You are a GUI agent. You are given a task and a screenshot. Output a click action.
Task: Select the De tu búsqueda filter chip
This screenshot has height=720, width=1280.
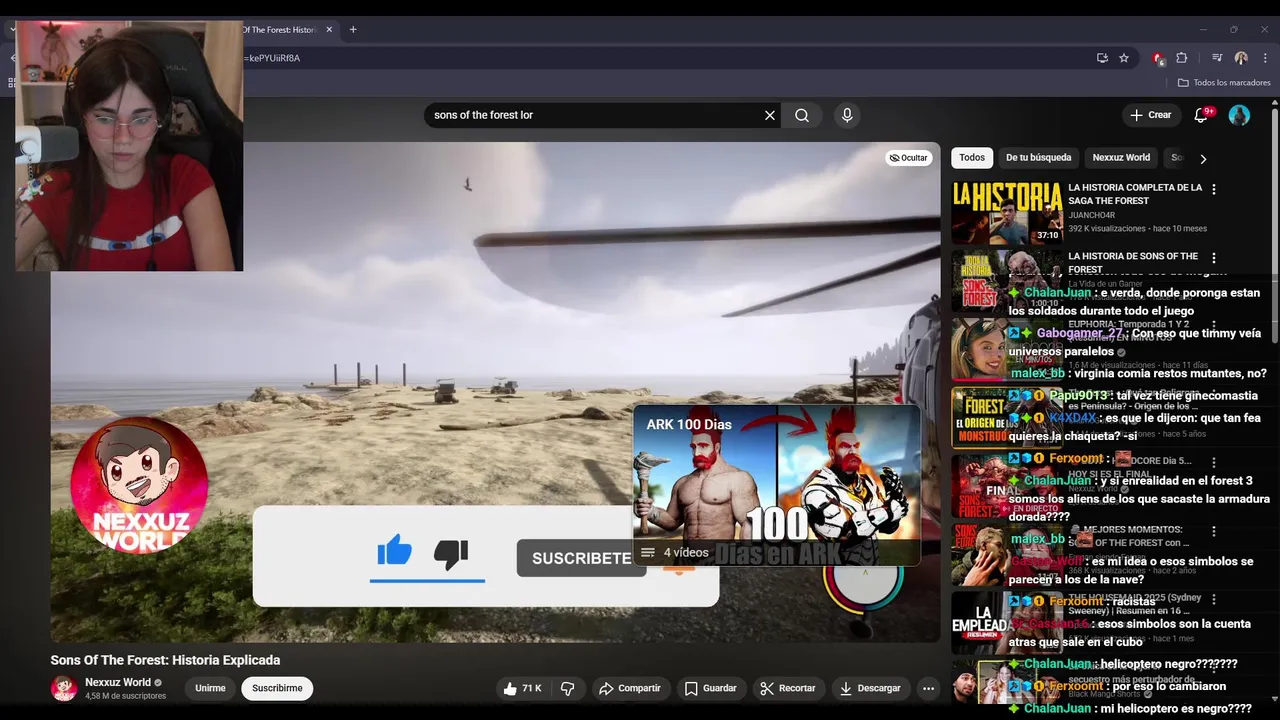click(x=1038, y=158)
